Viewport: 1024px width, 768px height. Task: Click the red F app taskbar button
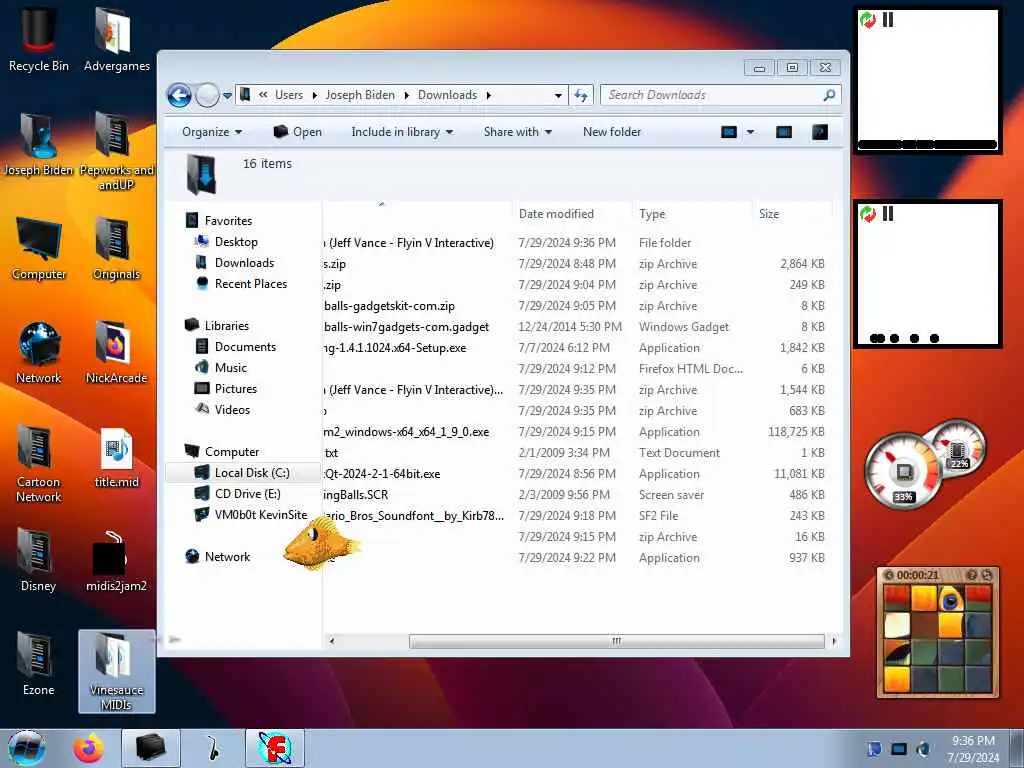tap(274, 748)
